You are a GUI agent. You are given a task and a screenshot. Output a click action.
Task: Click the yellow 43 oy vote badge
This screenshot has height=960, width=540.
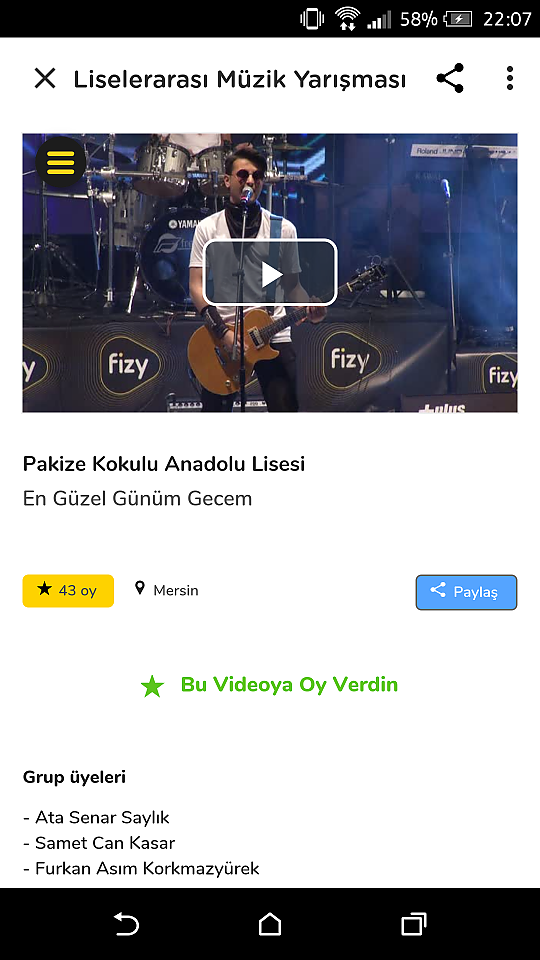(x=68, y=591)
